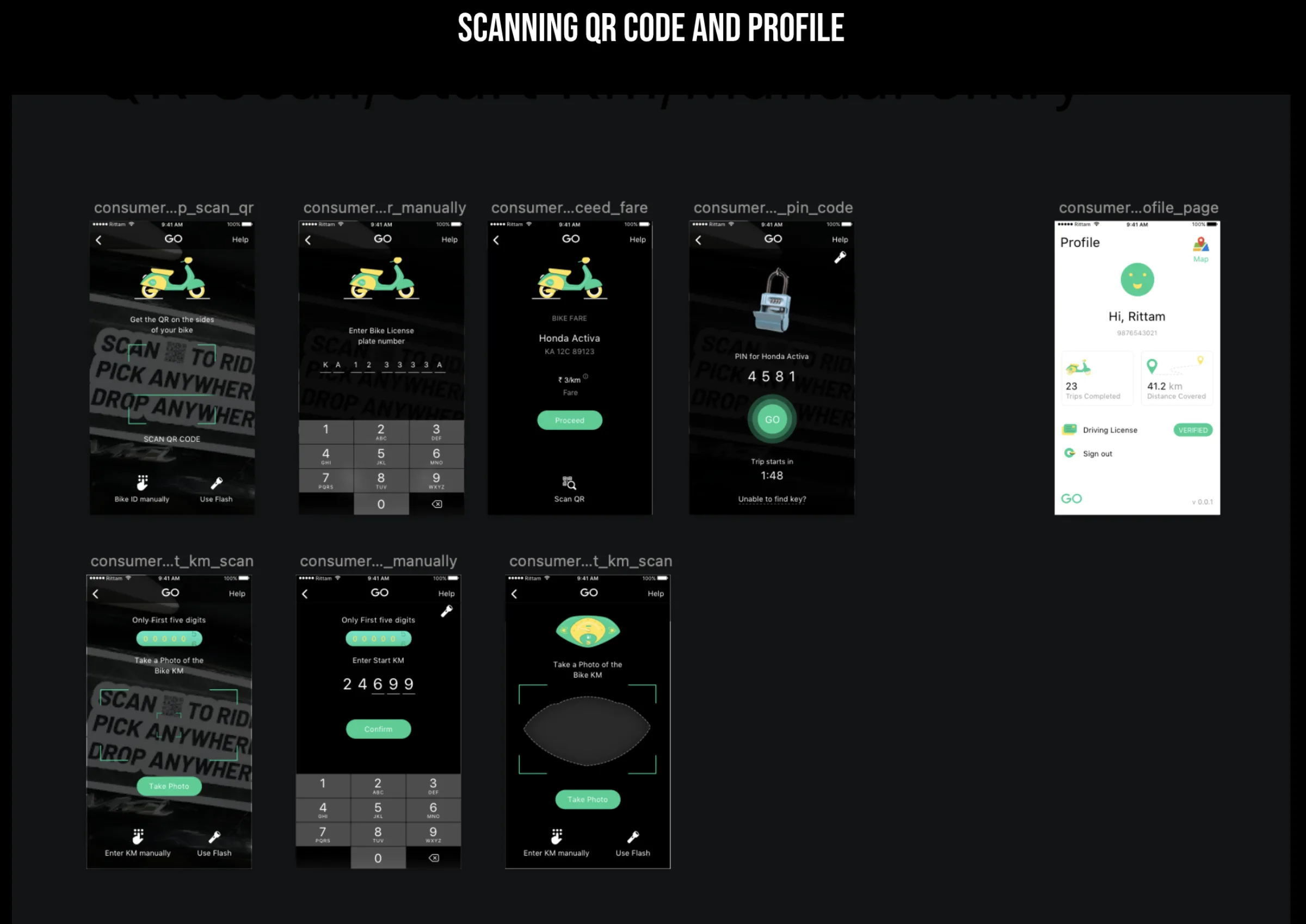Tap key 9 WXYZ on license keypad
The image size is (1306, 924).
coord(436,480)
